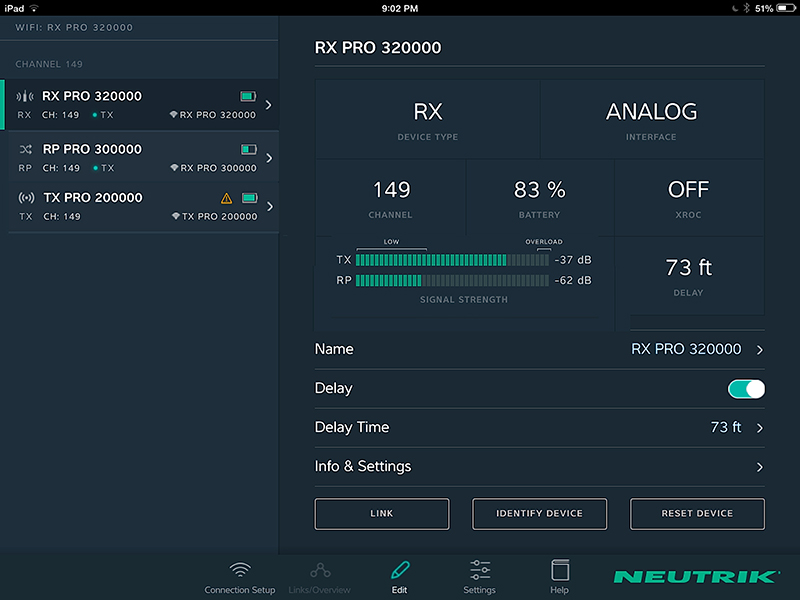This screenshot has height=600, width=800.
Task: Click wifi diamond icon next to RX PRO 300000 sublabel
Action: pyautogui.click(x=174, y=167)
